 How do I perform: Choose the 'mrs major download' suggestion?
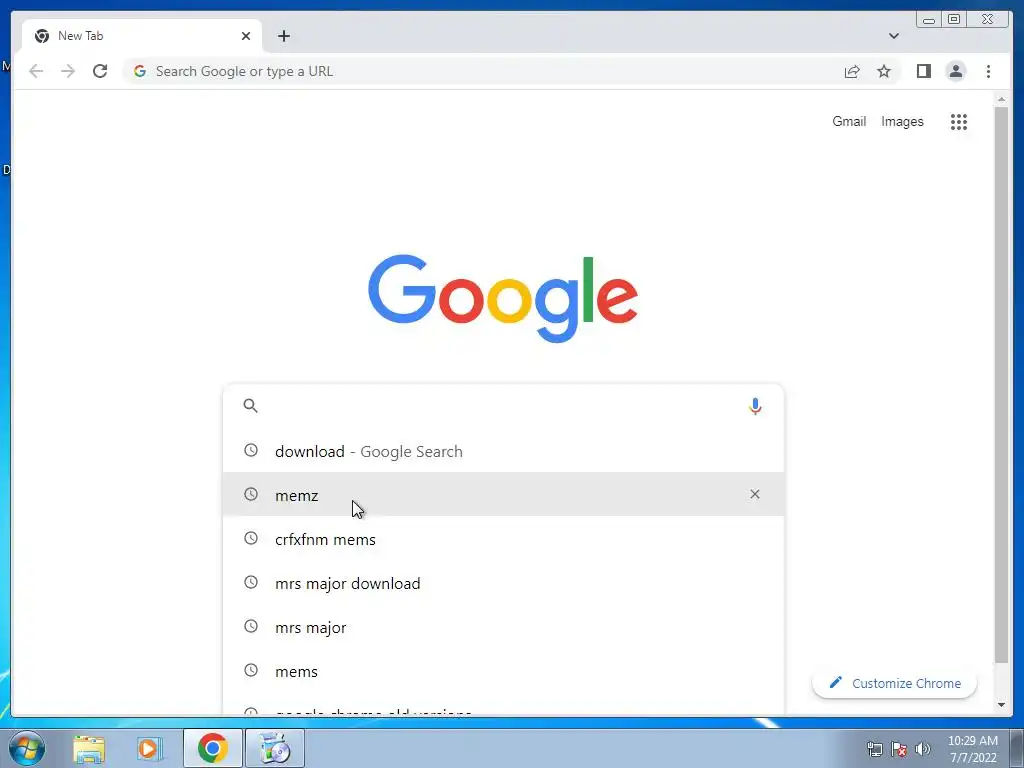pyautogui.click(x=504, y=583)
